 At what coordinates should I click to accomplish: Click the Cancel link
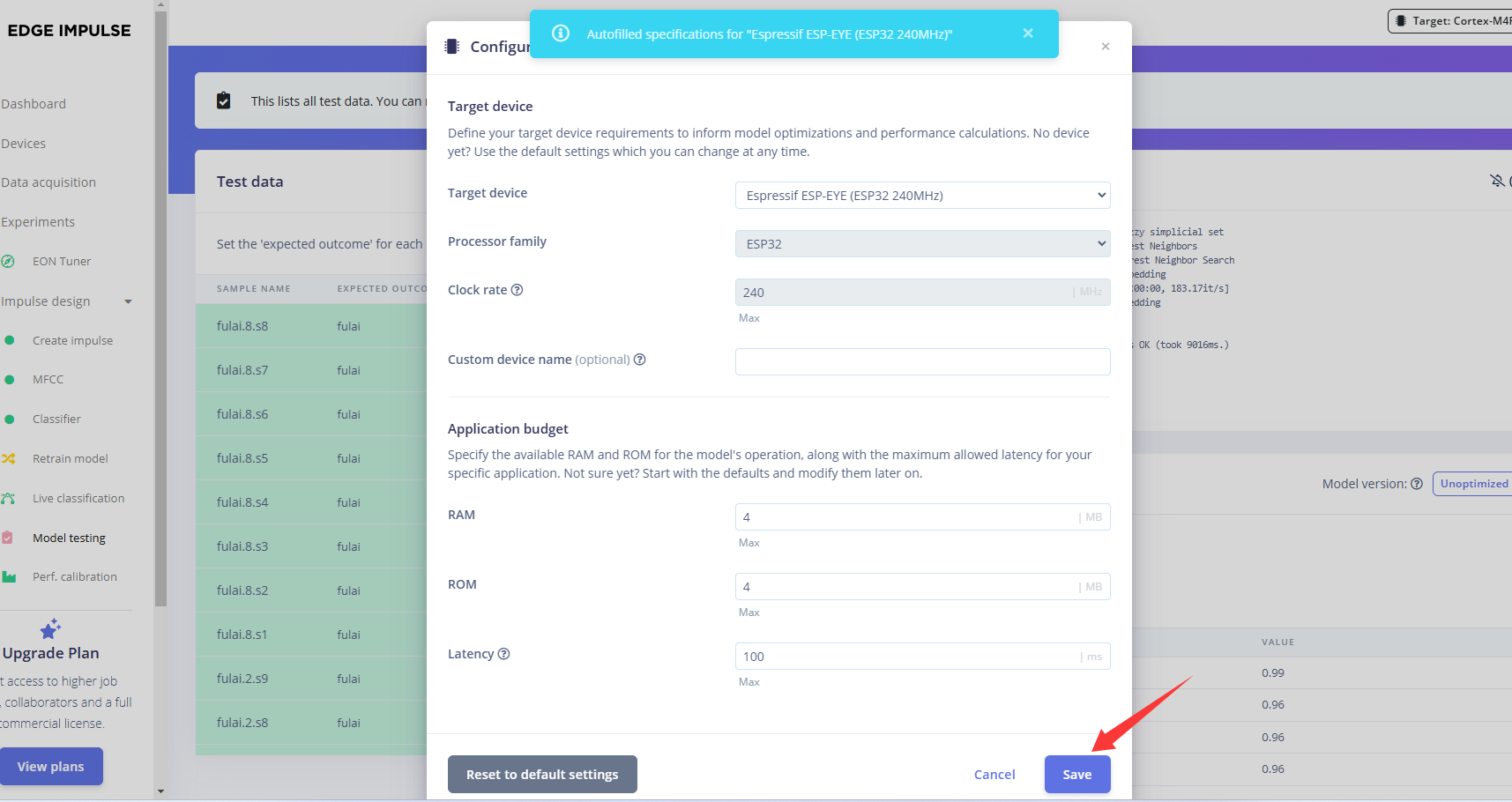(994, 775)
